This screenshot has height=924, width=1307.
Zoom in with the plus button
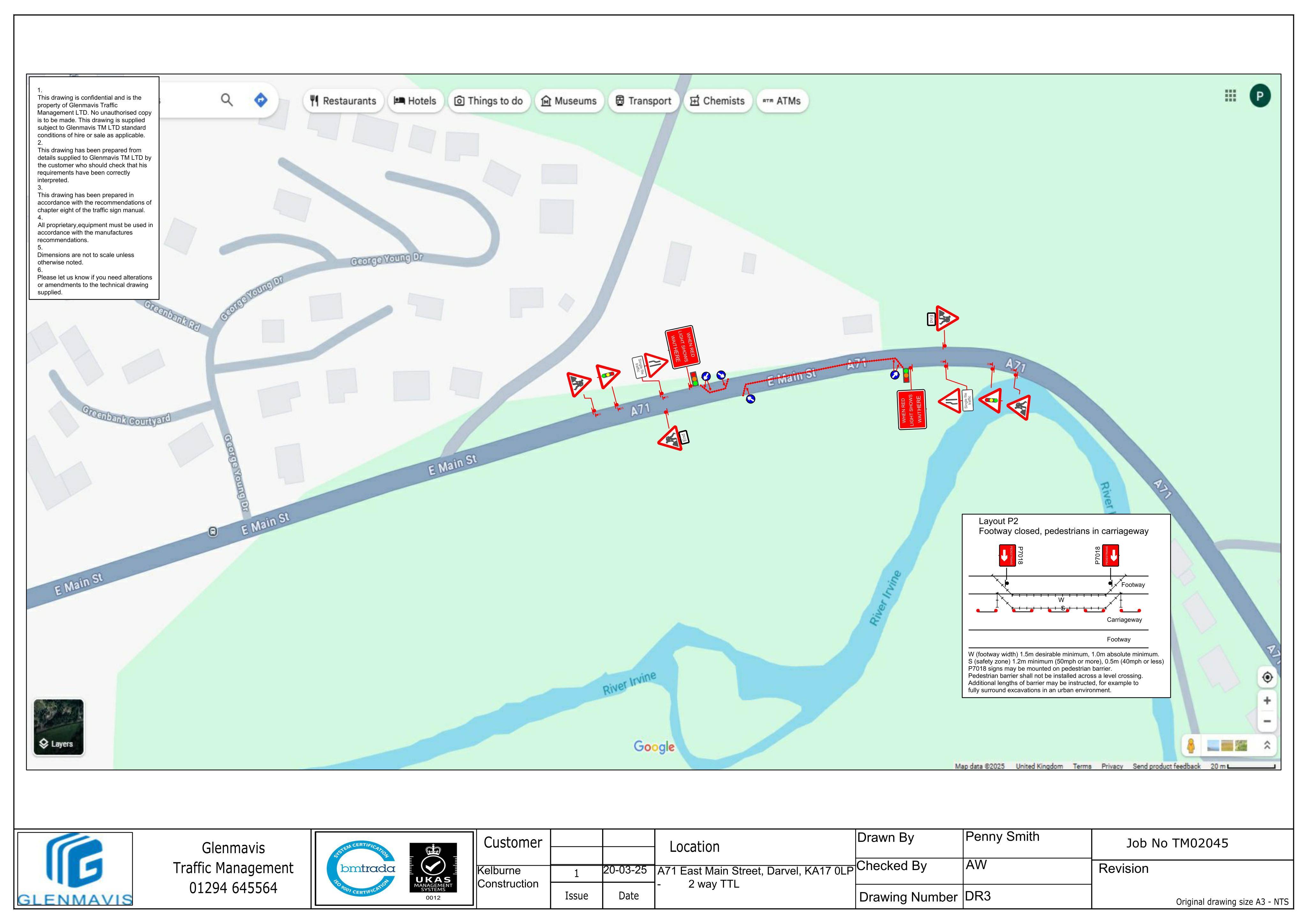coord(1266,700)
